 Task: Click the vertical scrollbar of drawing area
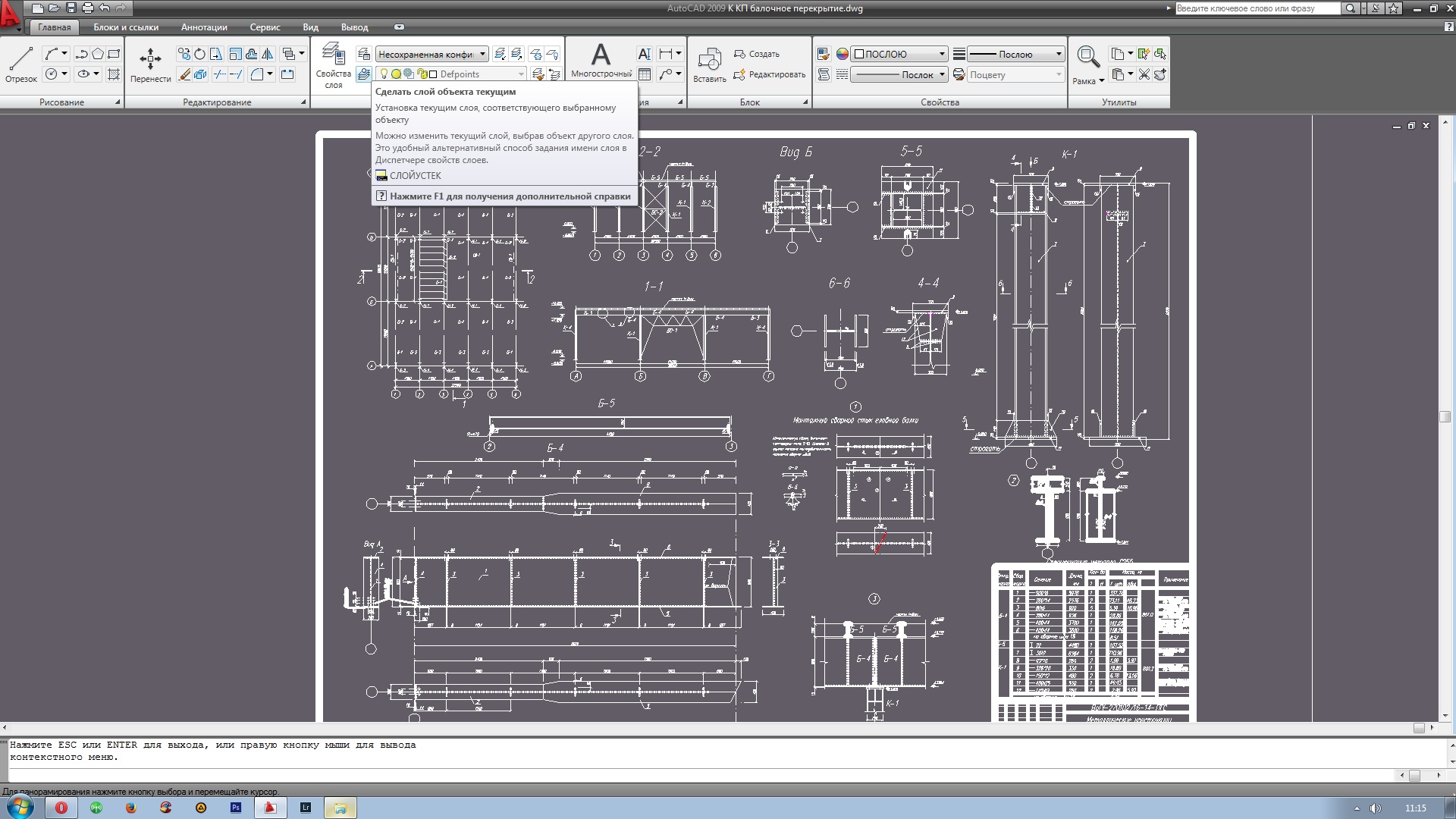point(1445,416)
